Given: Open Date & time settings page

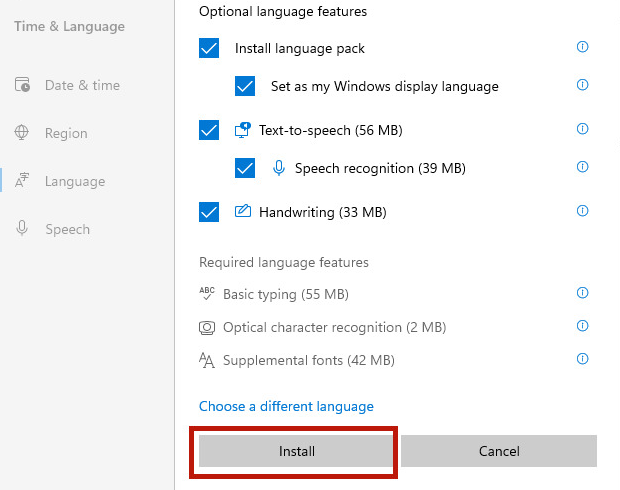Looking at the screenshot, I should click(81, 85).
